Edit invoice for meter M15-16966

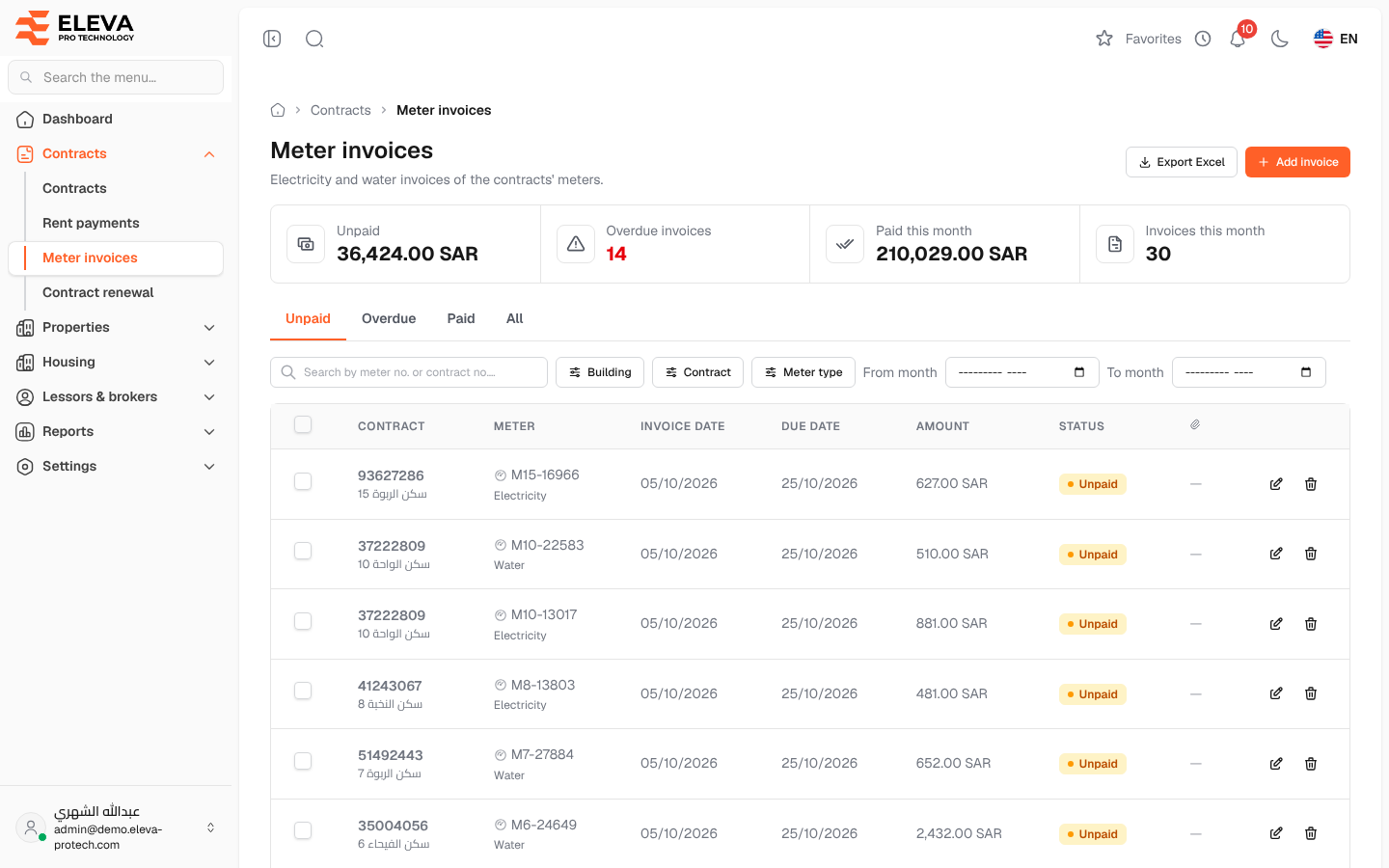pyautogui.click(x=1276, y=484)
